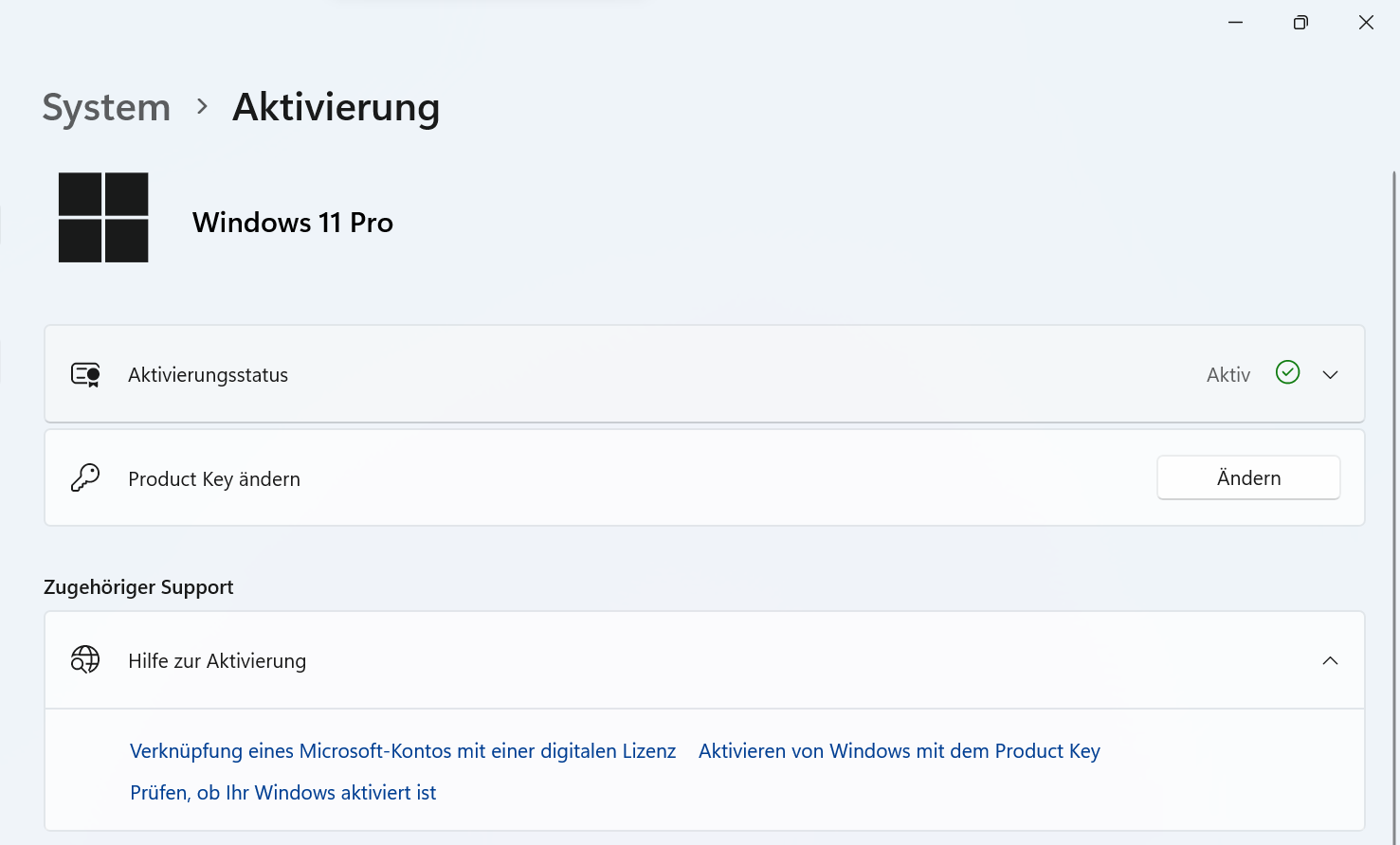Click the Ändern button
This screenshot has height=845, width=1400.
[1248, 477]
